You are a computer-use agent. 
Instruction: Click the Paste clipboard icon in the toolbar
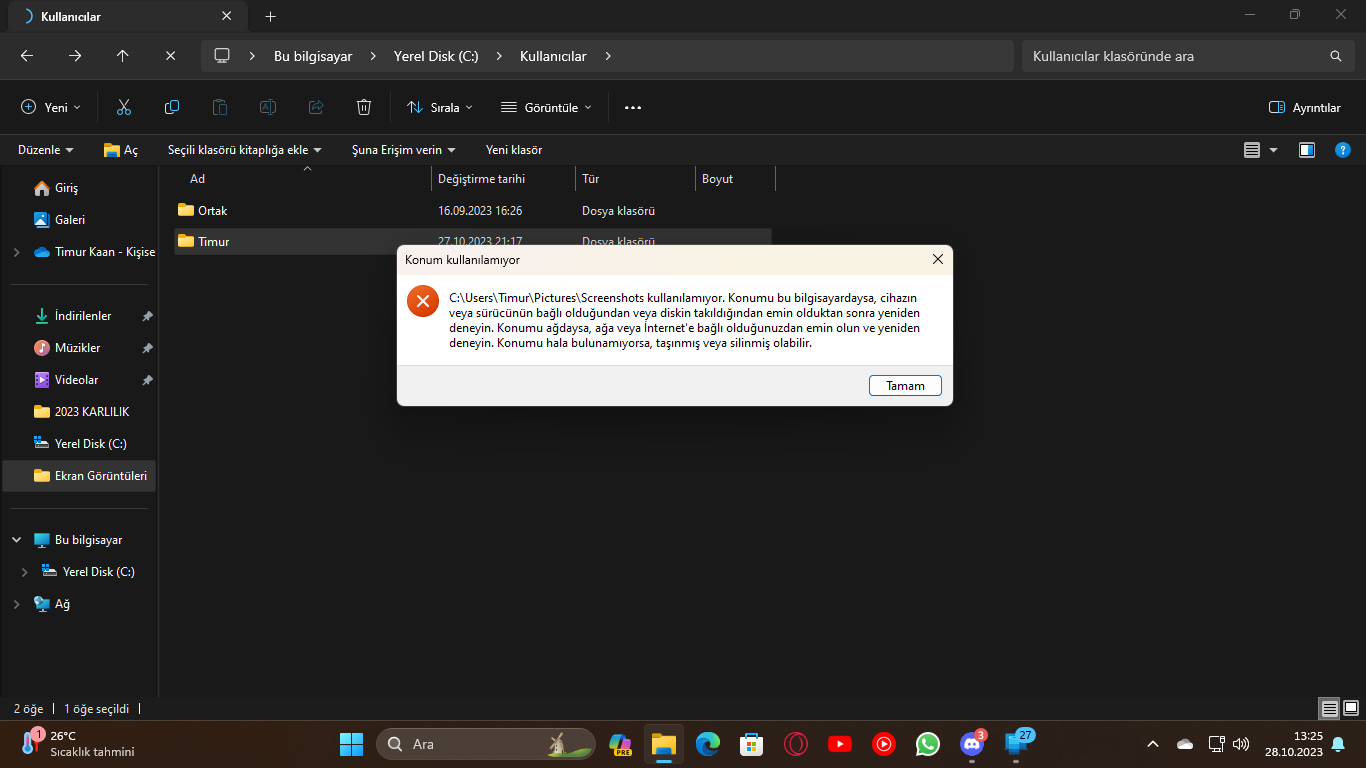click(220, 107)
